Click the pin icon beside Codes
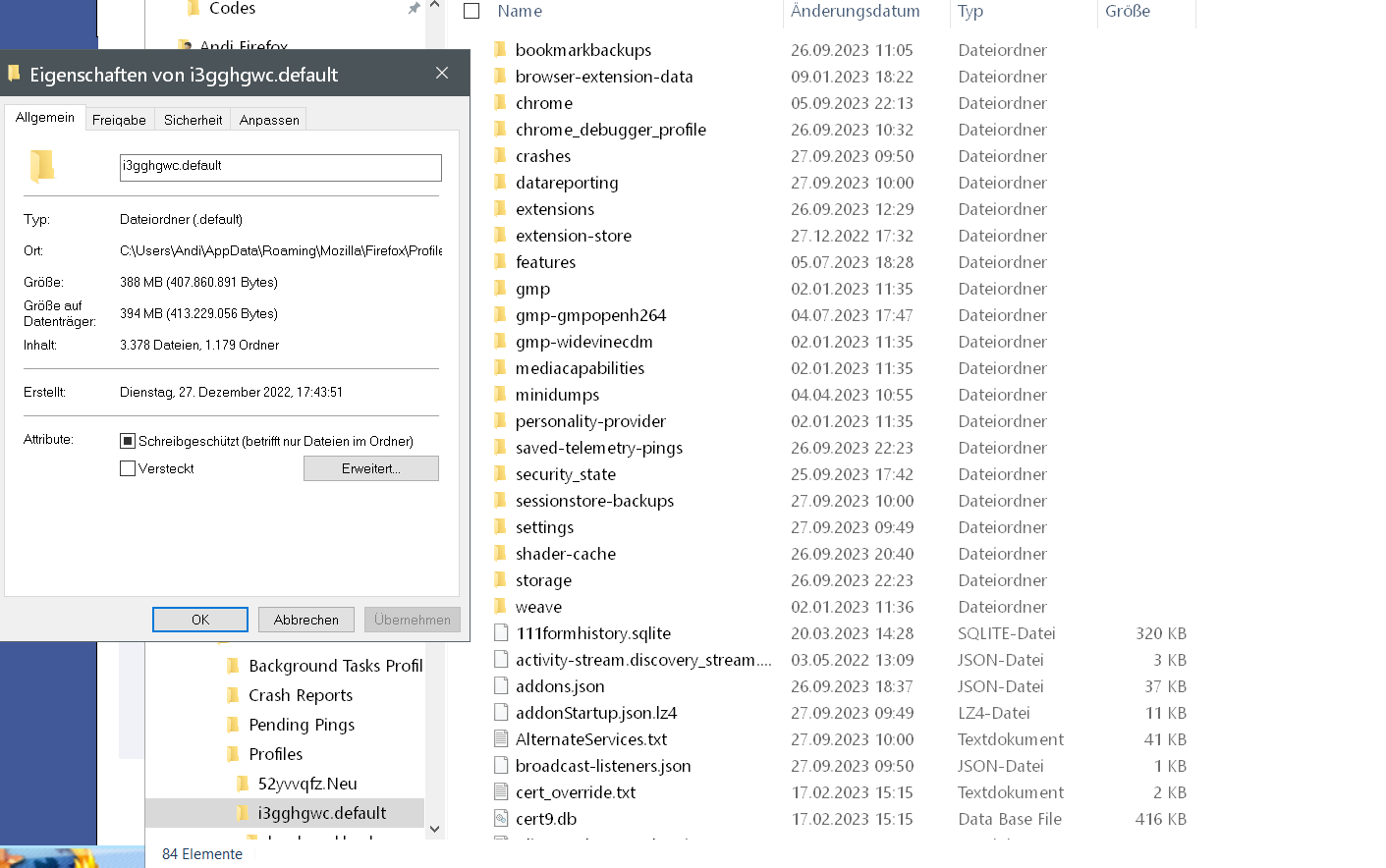1386x868 pixels. [414, 9]
